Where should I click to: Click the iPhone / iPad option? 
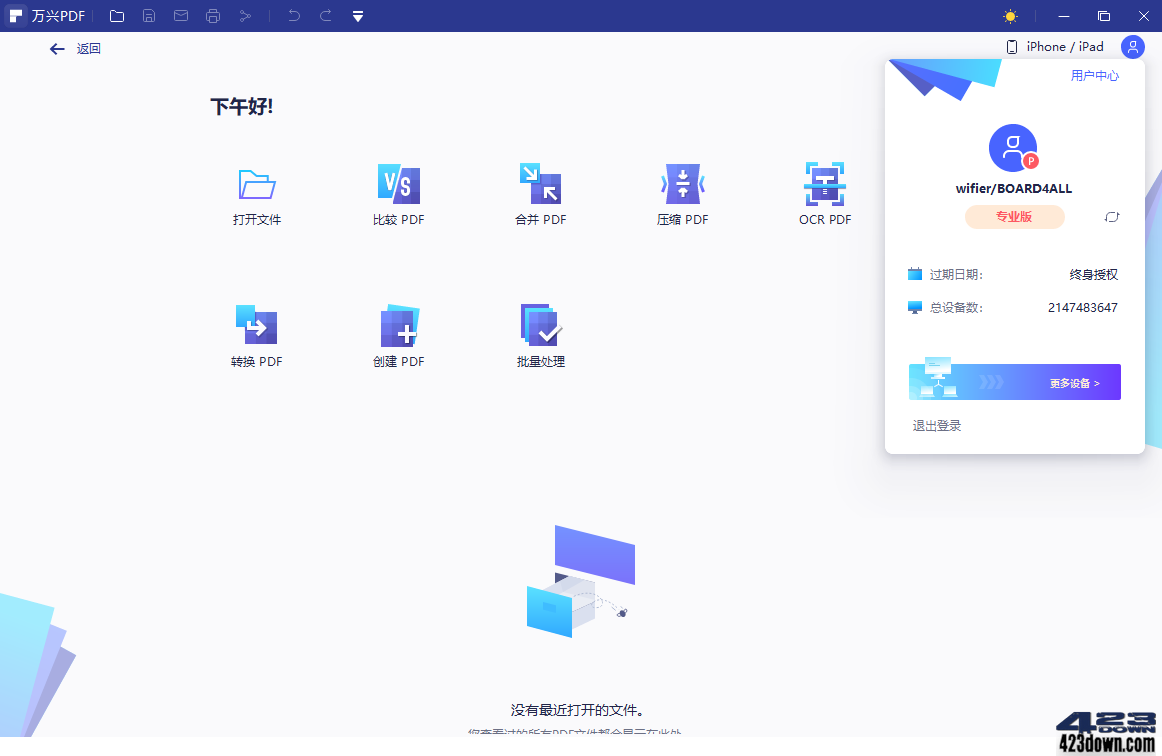click(1057, 46)
